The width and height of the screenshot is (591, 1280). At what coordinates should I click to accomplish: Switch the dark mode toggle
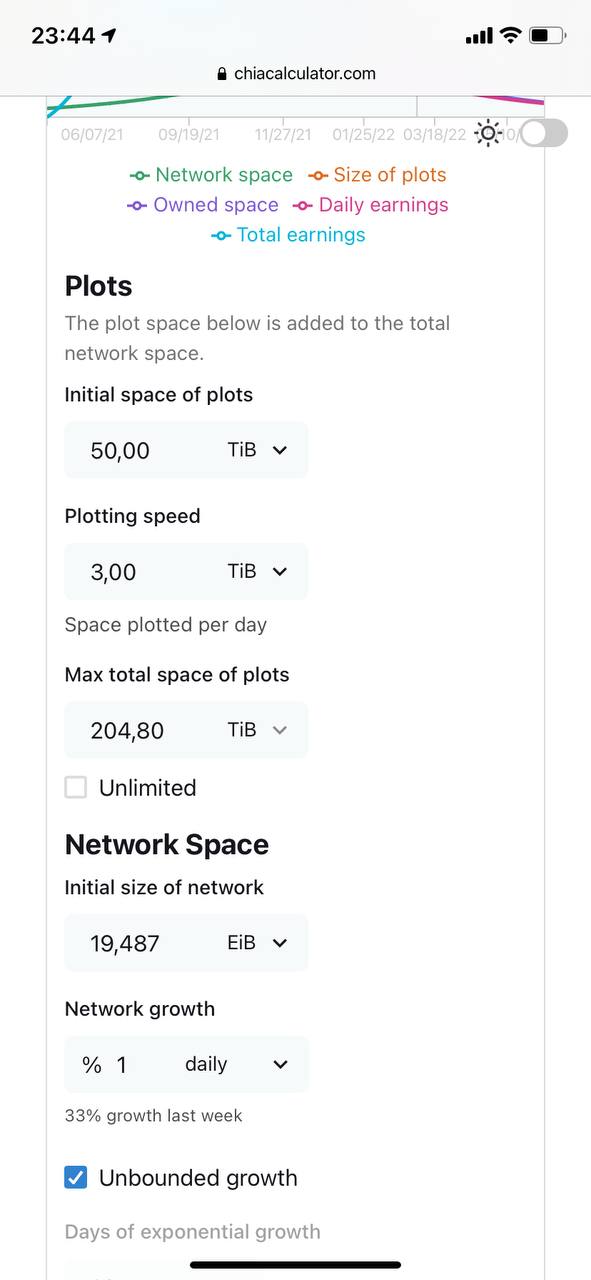543,133
